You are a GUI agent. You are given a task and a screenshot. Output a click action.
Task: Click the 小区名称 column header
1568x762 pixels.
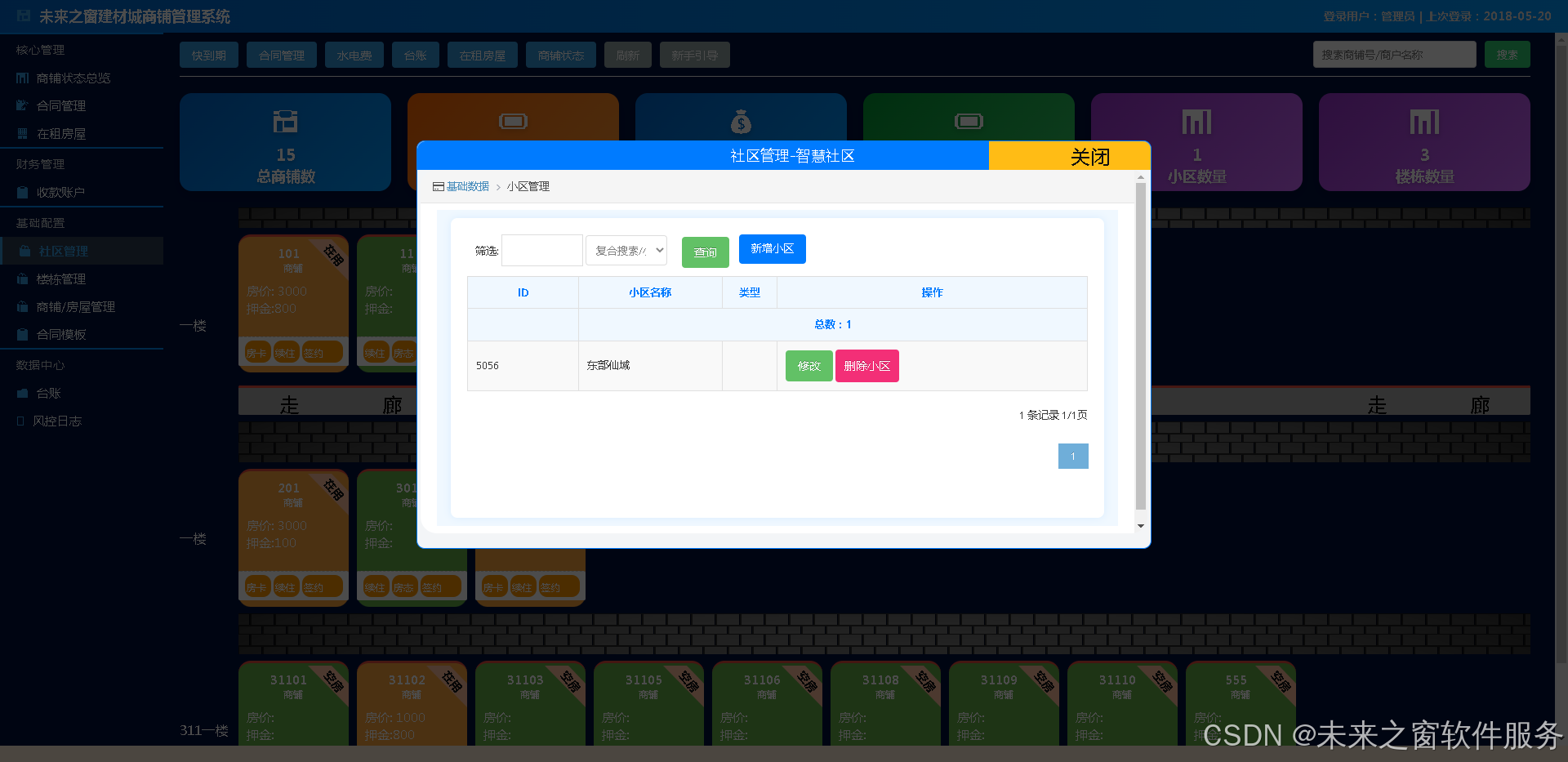pyautogui.click(x=650, y=292)
